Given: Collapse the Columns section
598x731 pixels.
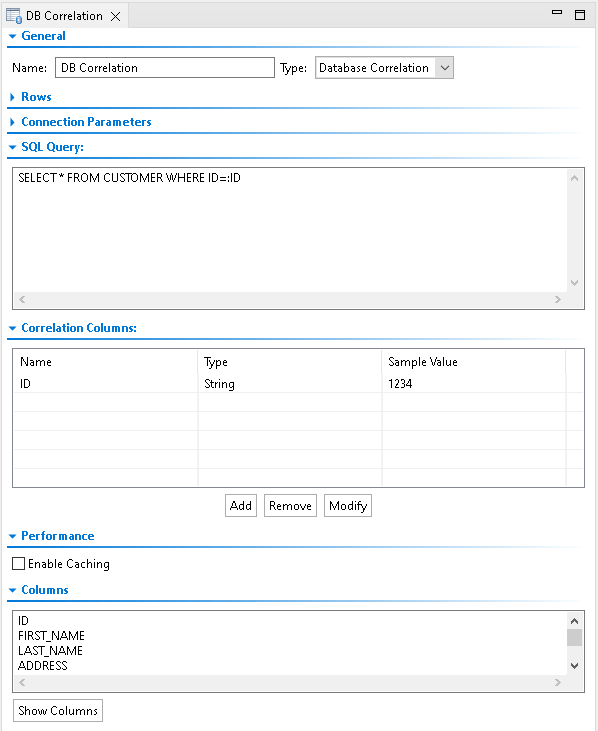Looking at the screenshot, I should coord(13,590).
